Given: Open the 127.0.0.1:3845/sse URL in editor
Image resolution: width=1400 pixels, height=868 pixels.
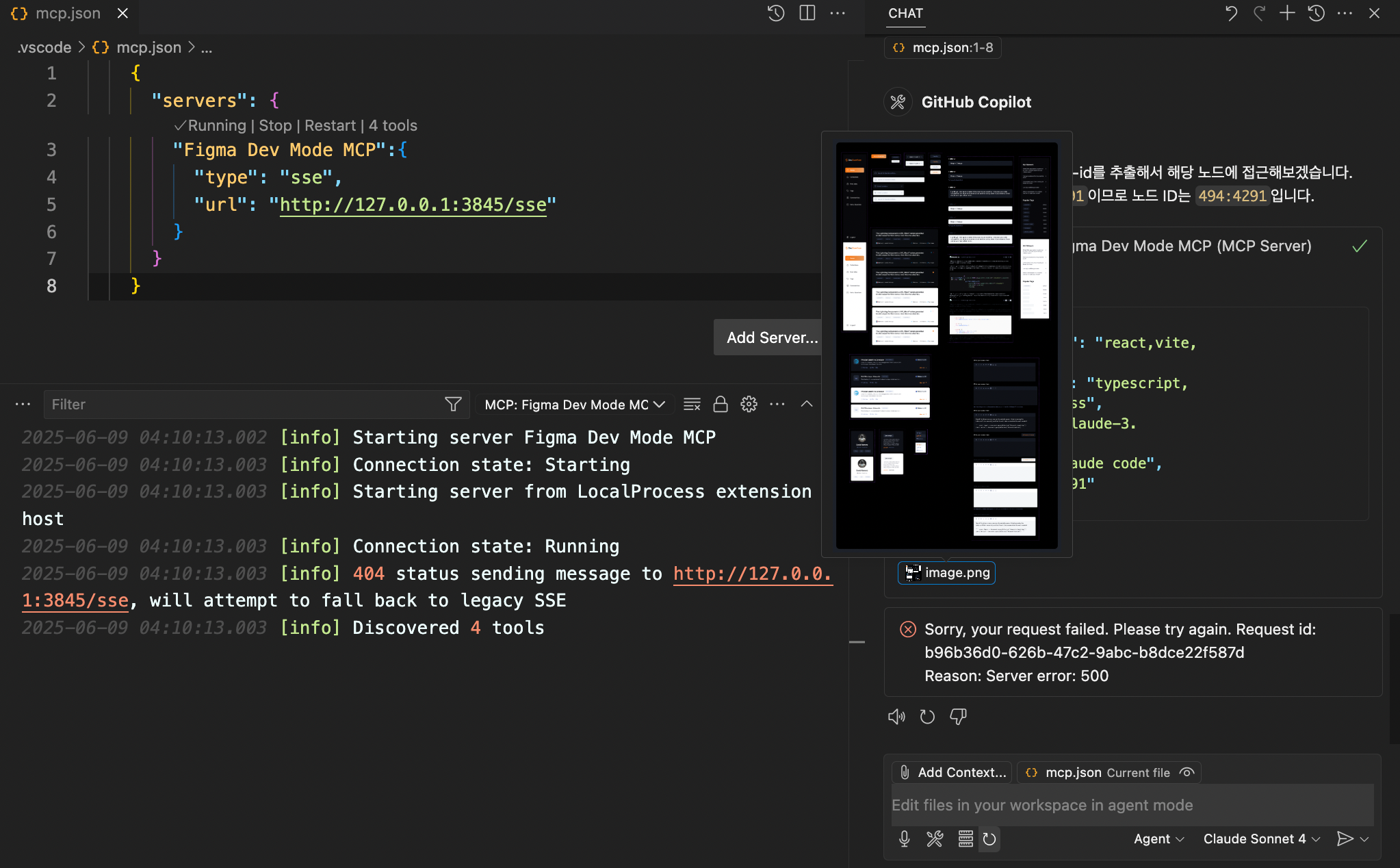Looking at the screenshot, I should pyautogui.click(x=413, y=205).
